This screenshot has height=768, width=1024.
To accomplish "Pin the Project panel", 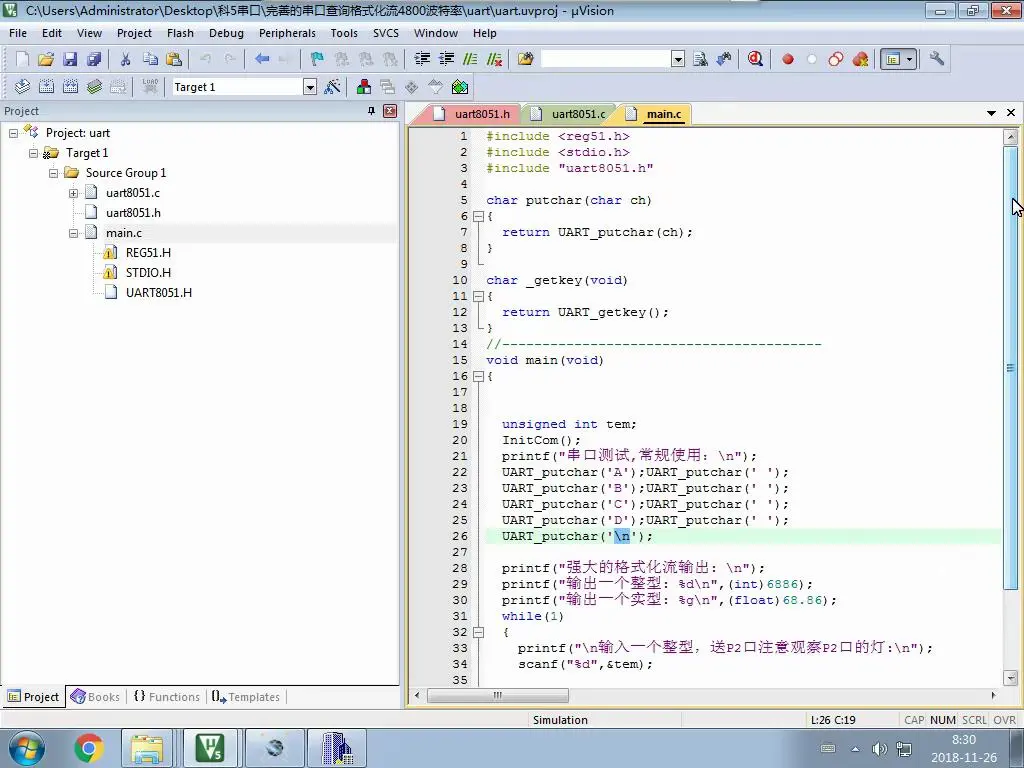I will click(372, 111).
